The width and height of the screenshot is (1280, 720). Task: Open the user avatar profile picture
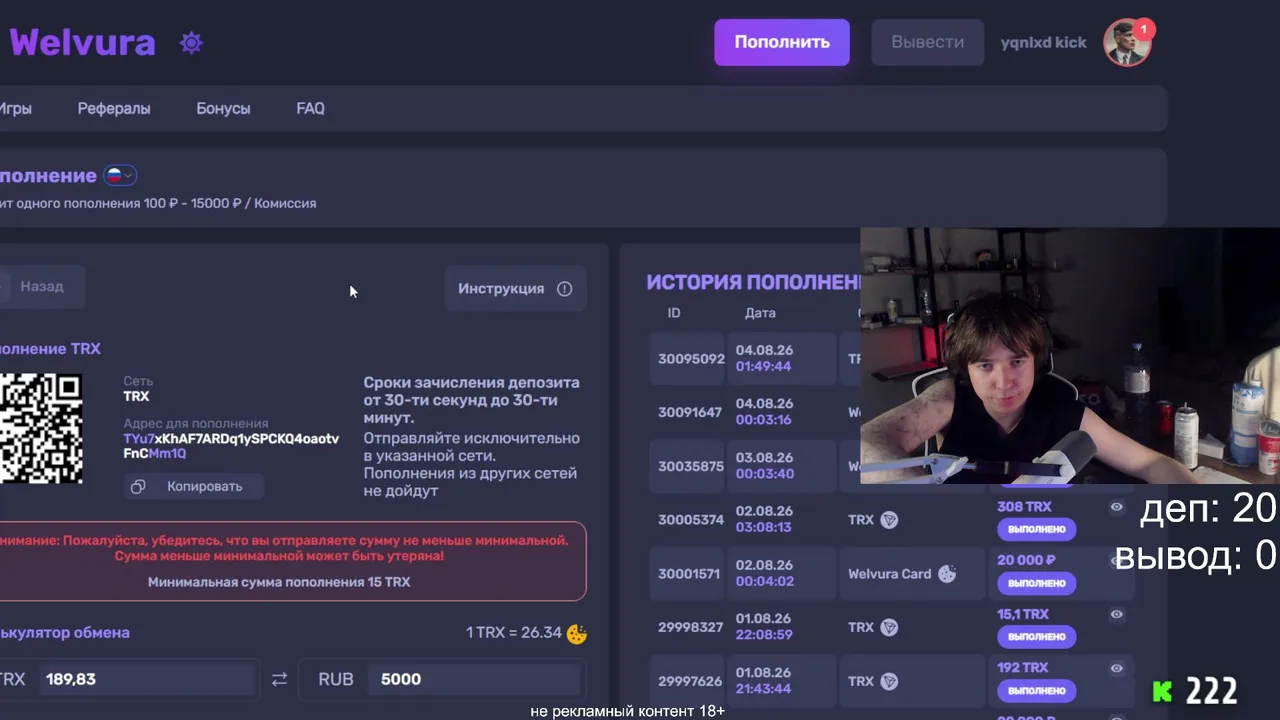click(1127, 42)
